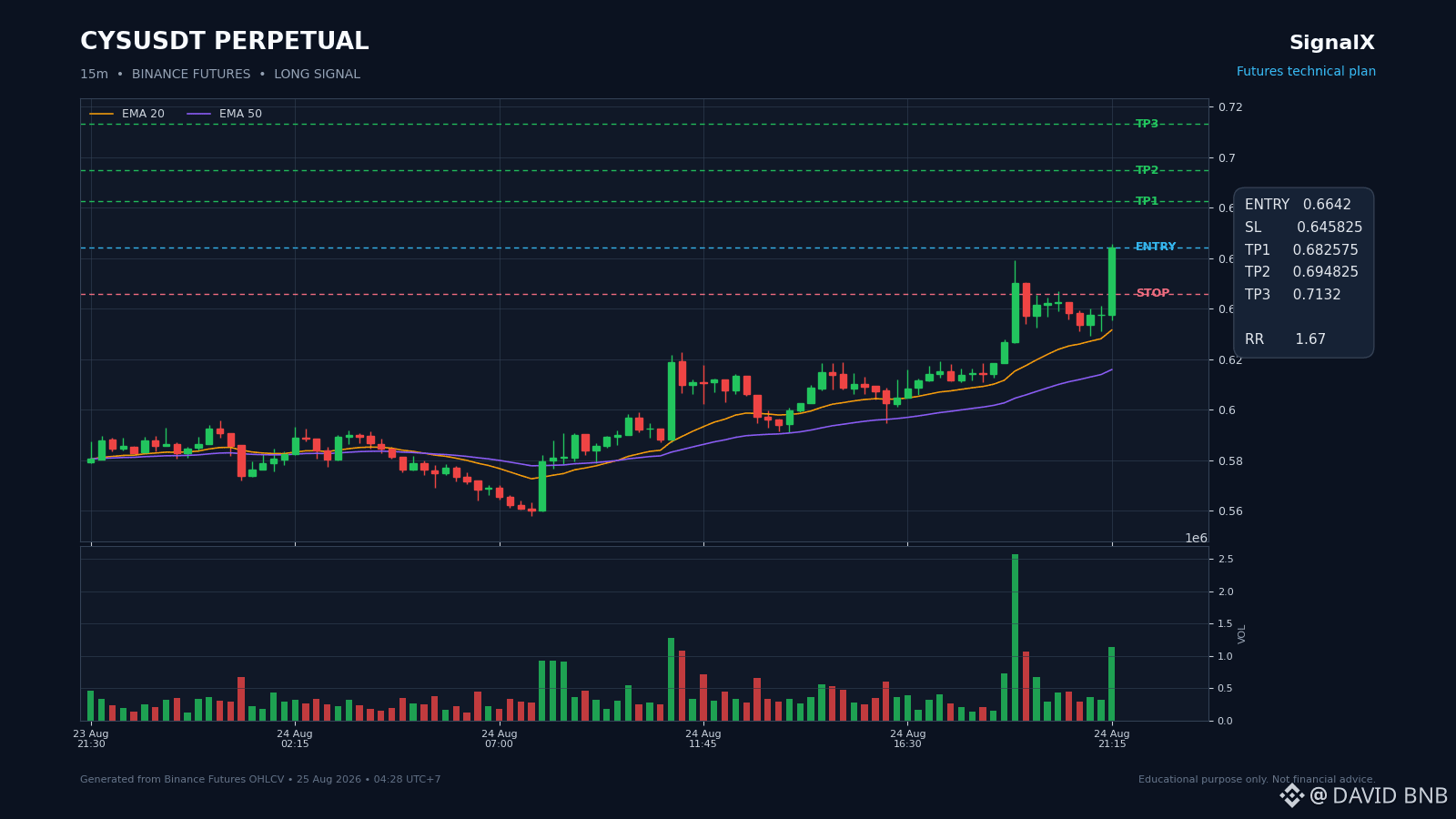Click the TP2 label on the chart
Screen dimensions: 1456x819
point(1147,170)
